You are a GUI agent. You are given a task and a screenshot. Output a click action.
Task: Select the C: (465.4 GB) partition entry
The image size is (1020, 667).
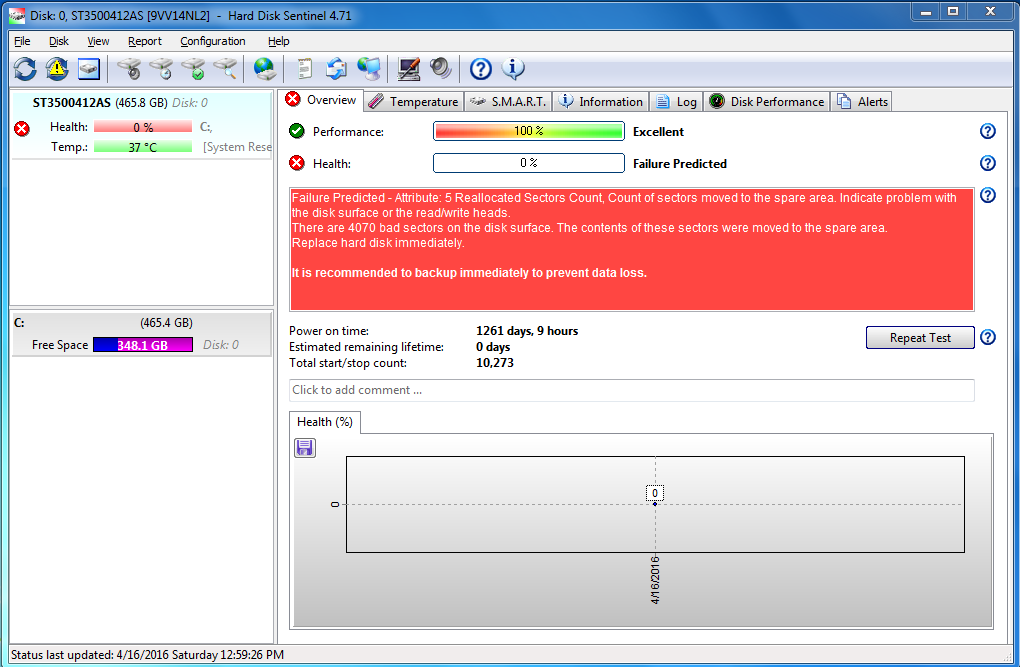(142, 334)
